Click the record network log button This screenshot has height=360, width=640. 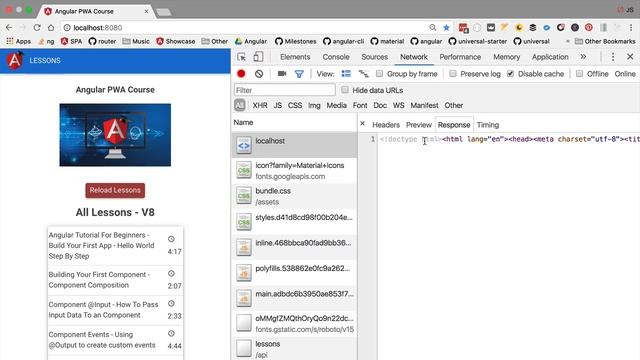pyautogui.click(x=241, y=74)
